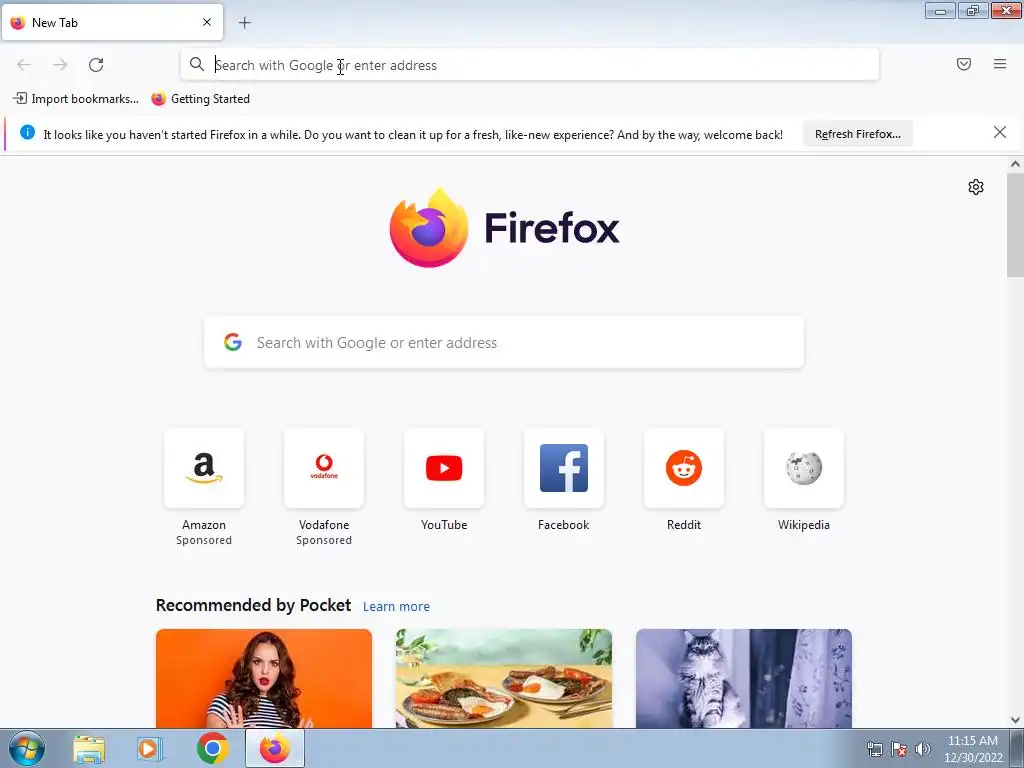This screenshot has width=1024, height=768.
Task: Click the magnifier icon in address bar
Action: (x=197, y=64)
